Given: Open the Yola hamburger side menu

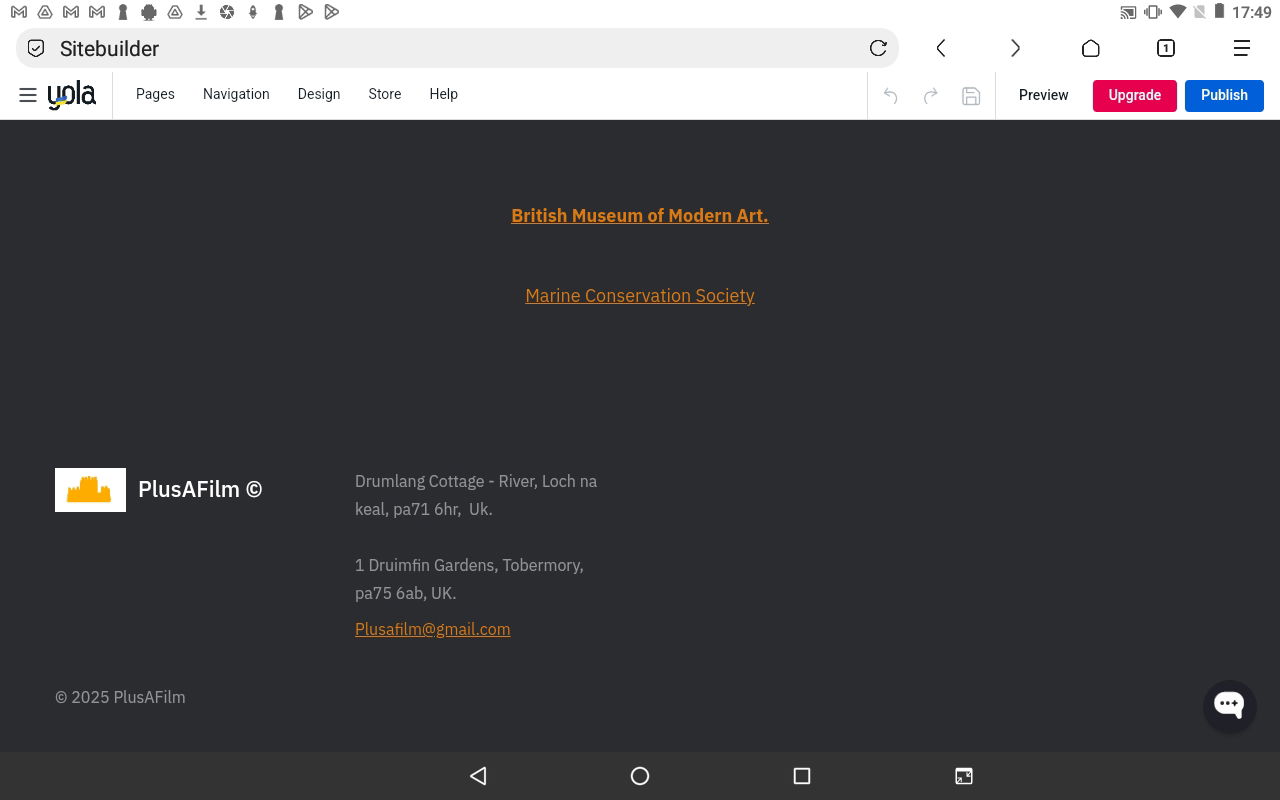Looking at the screenshot, I should (28, 95).
